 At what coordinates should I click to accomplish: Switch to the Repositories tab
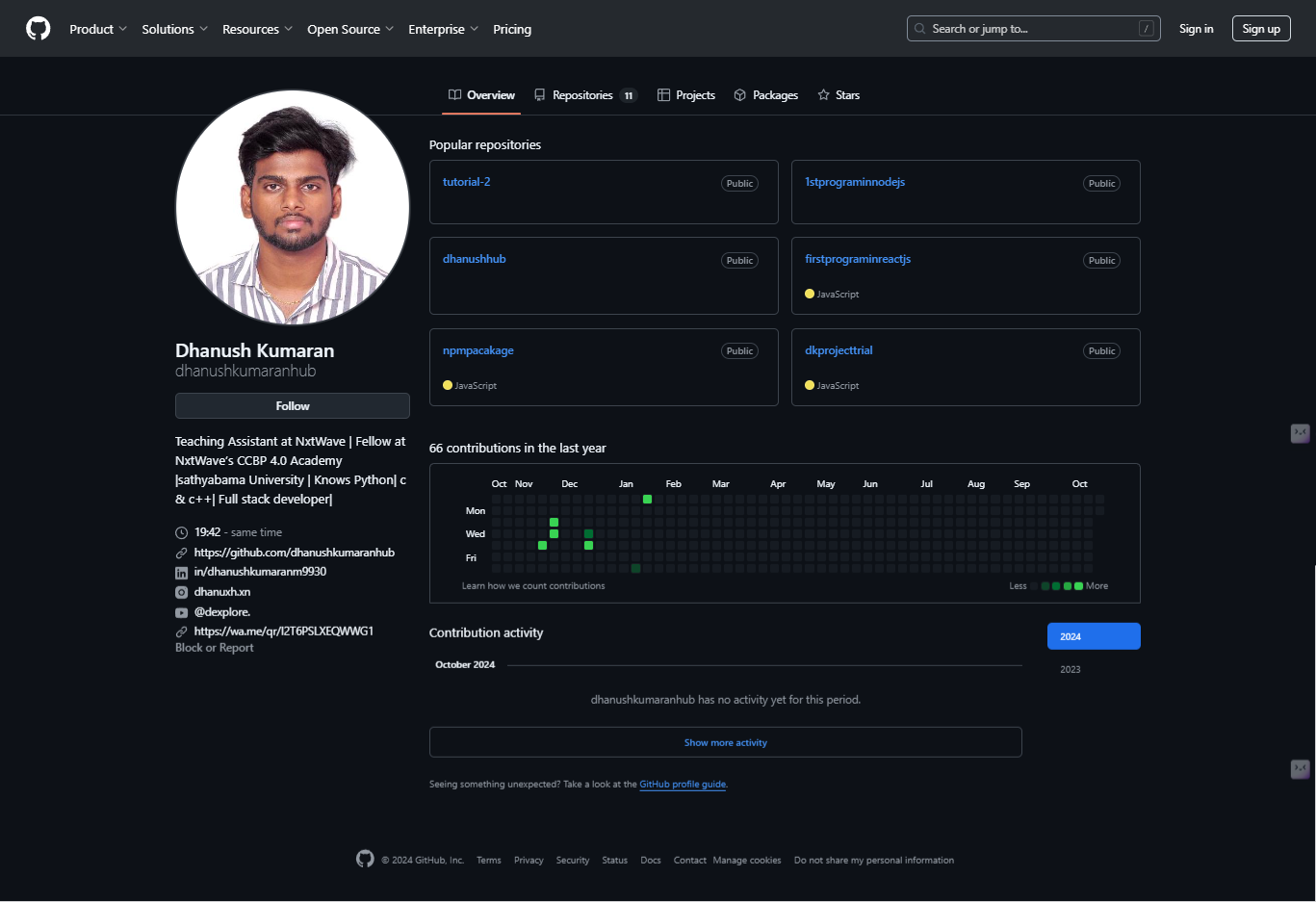coord(585,95)
